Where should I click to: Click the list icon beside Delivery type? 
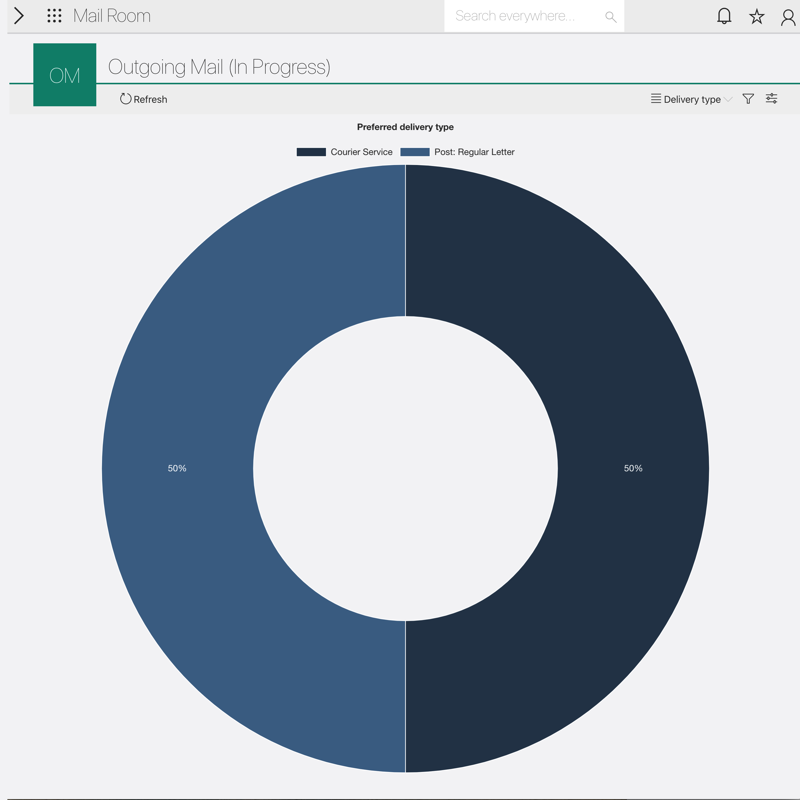656,99
